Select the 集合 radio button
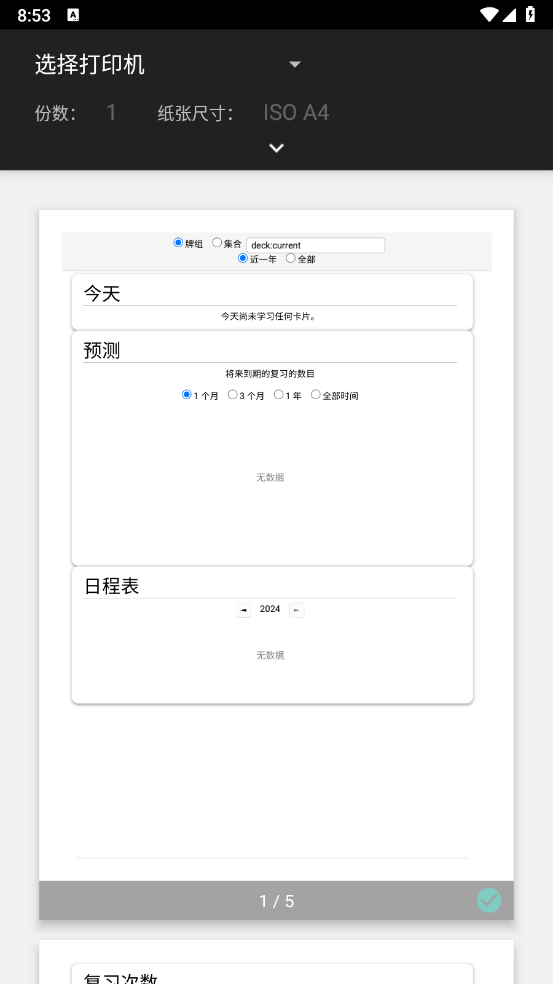This screenshot has width=553, height=984. click(x=217, y=243)
